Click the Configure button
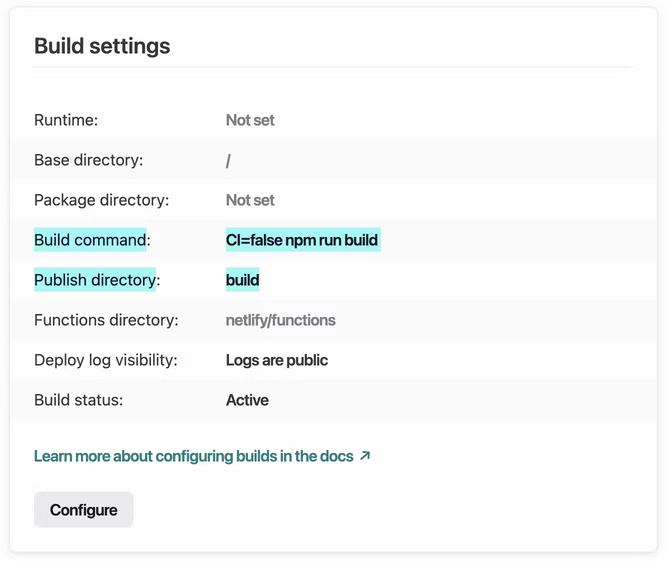667x561 pixels. pos(83,510)
